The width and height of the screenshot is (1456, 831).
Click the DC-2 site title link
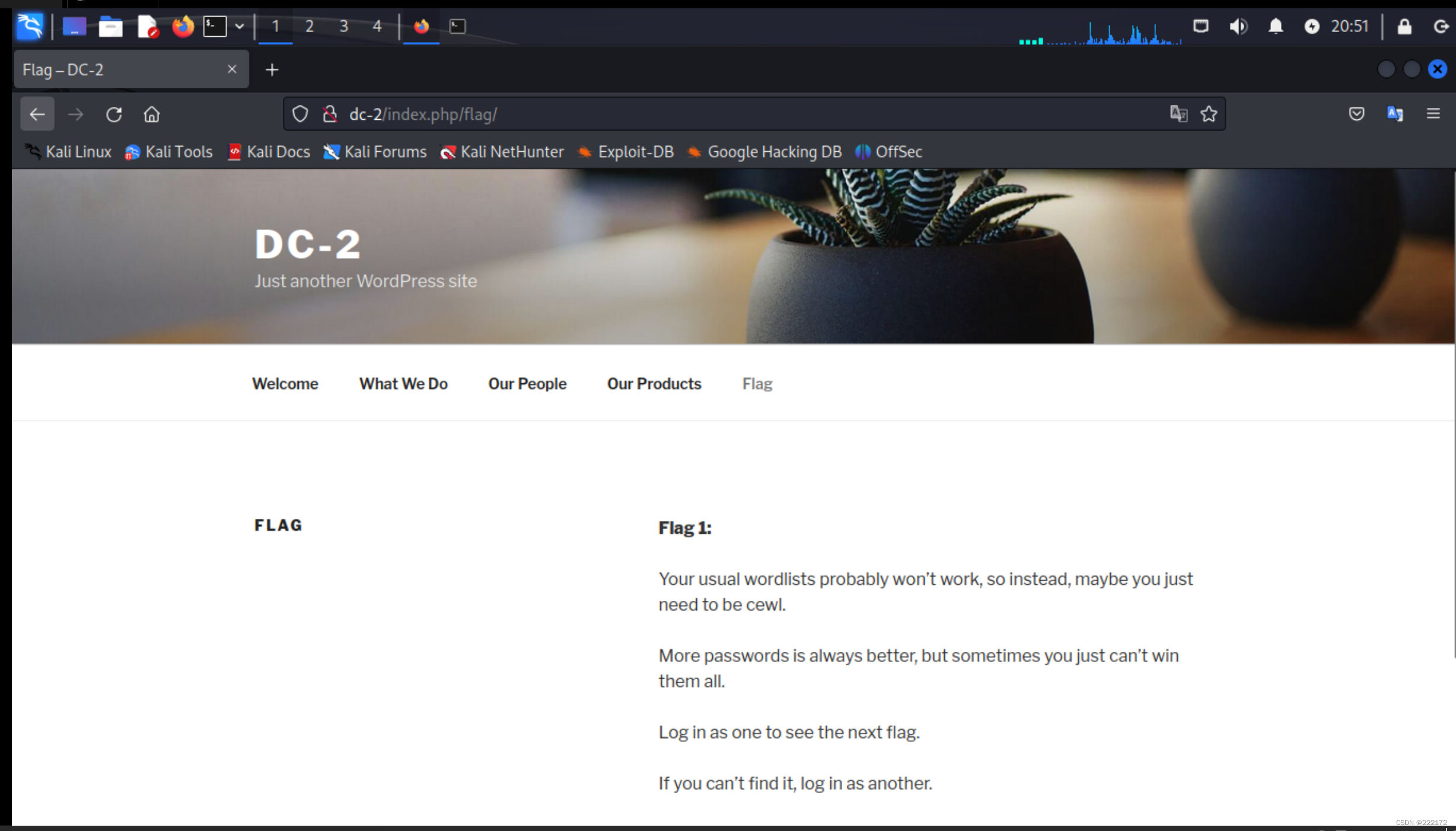tap(308, 244)
